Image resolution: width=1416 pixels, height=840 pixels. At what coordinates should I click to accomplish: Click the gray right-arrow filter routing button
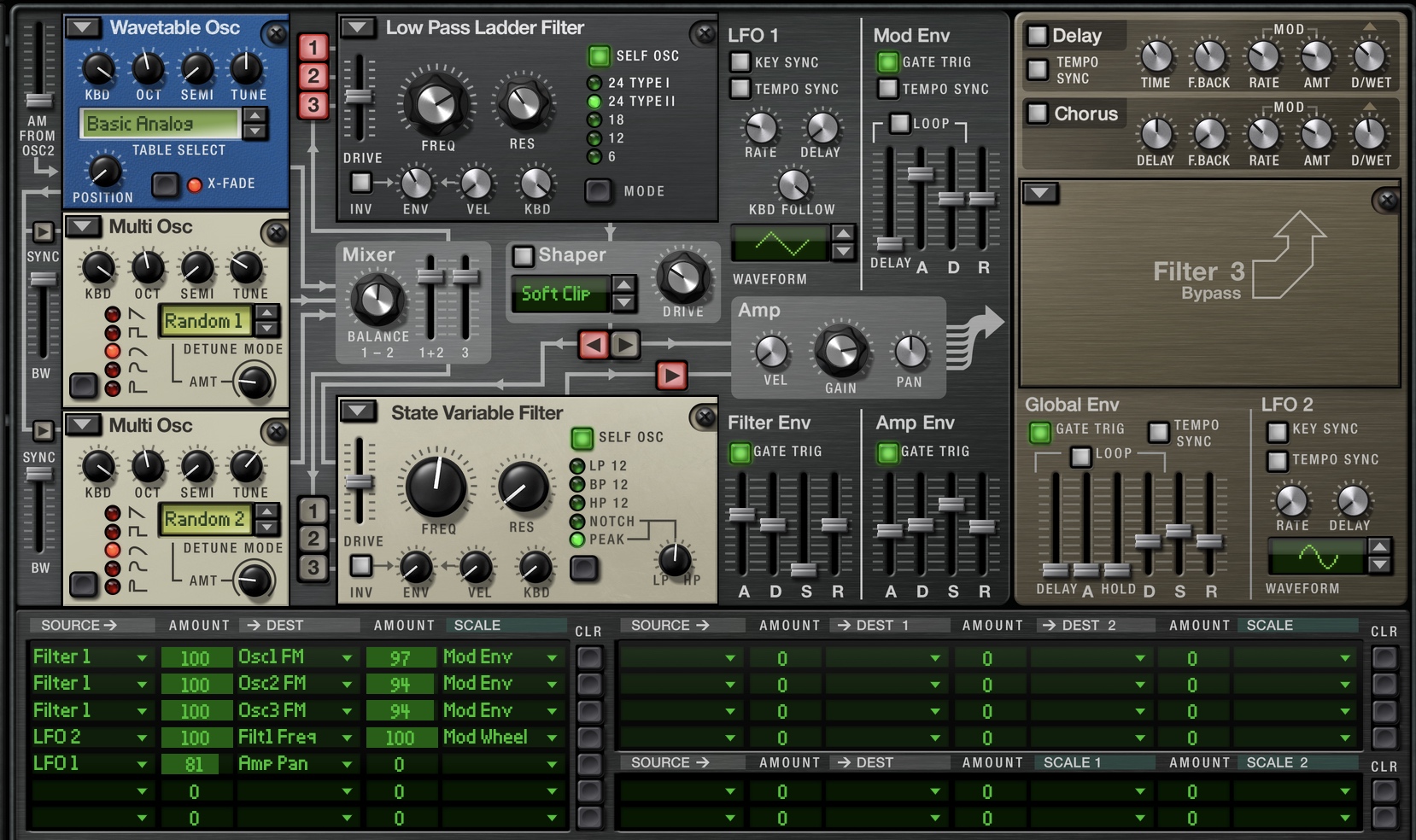click(624, 345)
